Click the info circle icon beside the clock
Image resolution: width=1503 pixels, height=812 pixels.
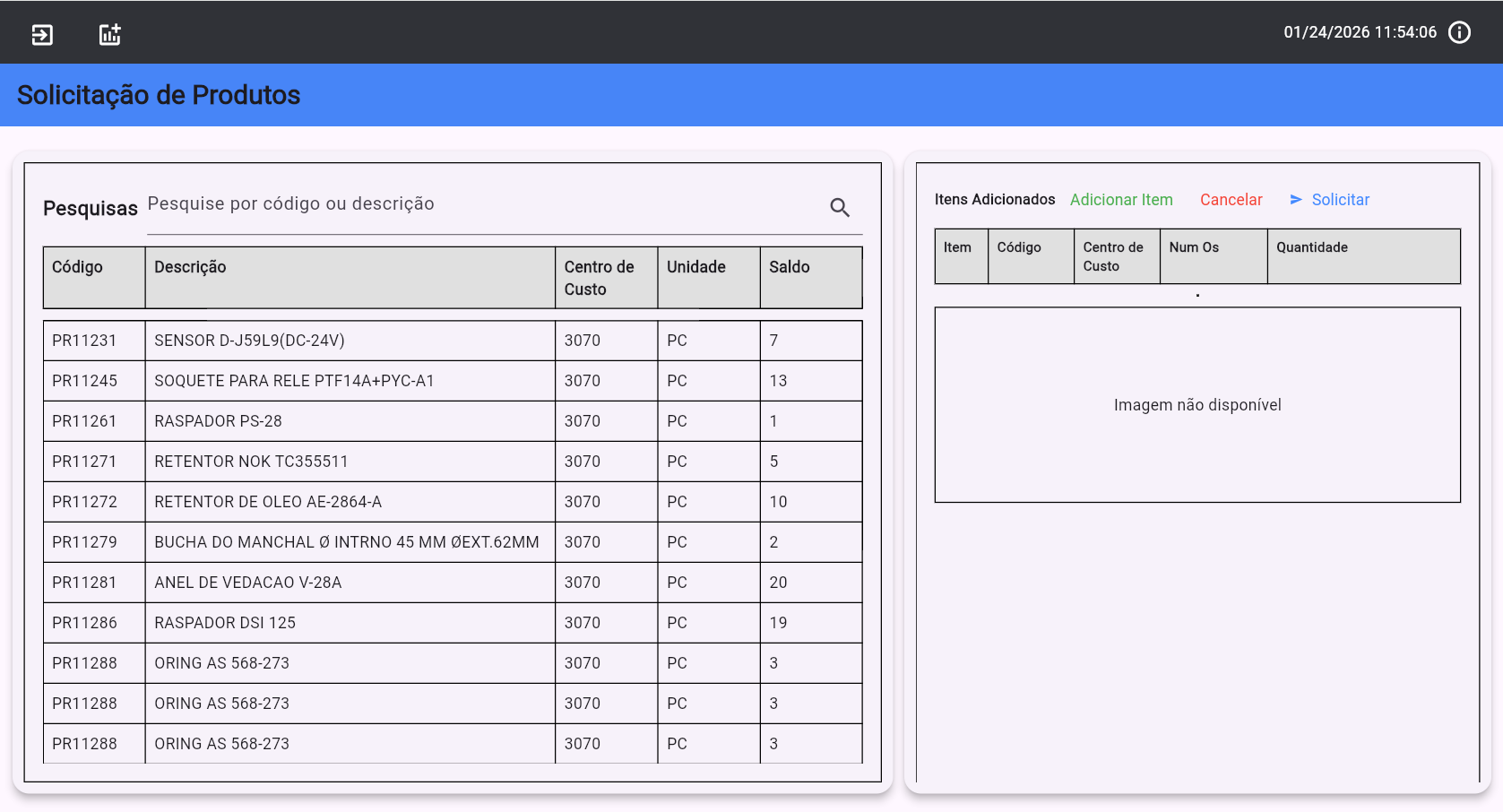[x=1459, y=32]
